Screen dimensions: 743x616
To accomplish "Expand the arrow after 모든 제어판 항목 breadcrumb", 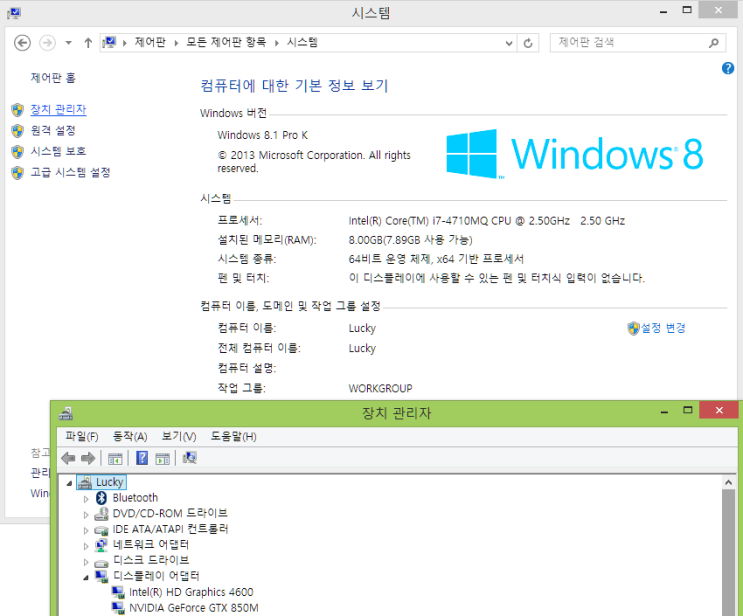I will [x=276, y=43].
